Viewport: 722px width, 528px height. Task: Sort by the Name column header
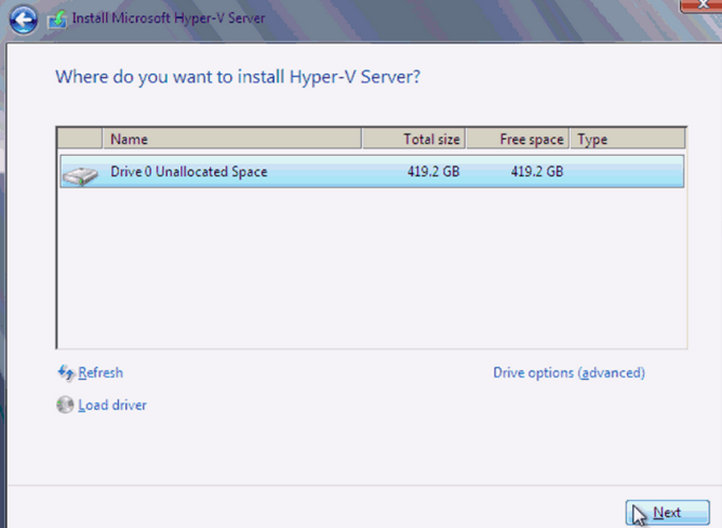click(232, 139)
